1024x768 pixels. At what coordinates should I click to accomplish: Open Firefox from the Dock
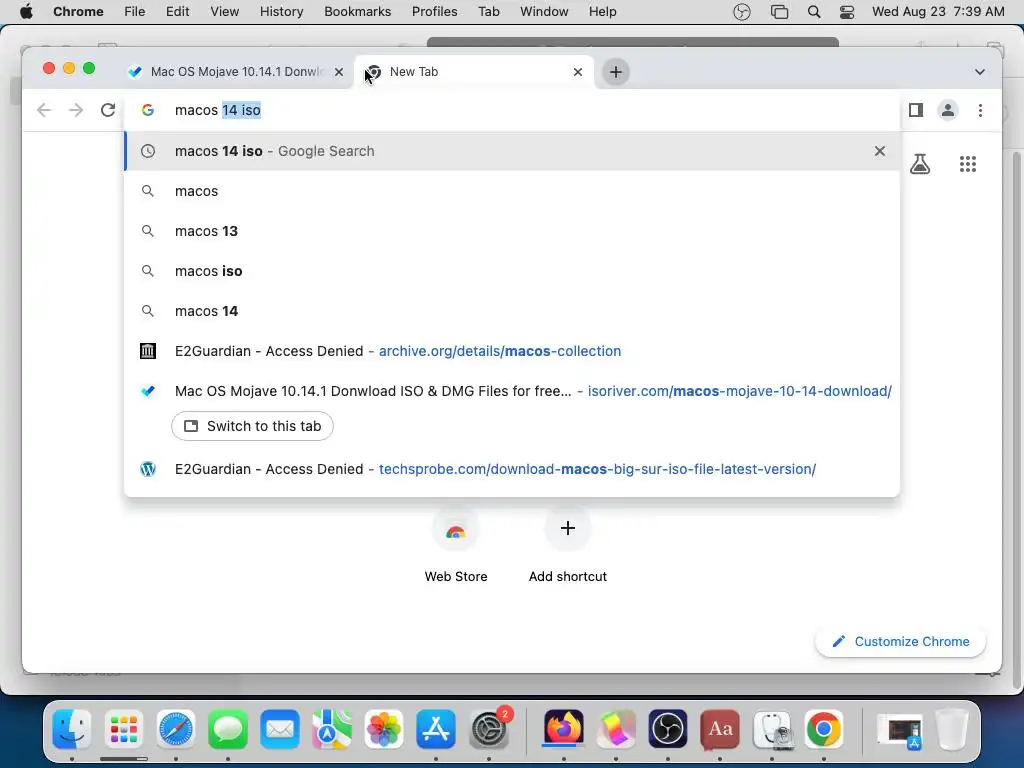coord(563,729)
